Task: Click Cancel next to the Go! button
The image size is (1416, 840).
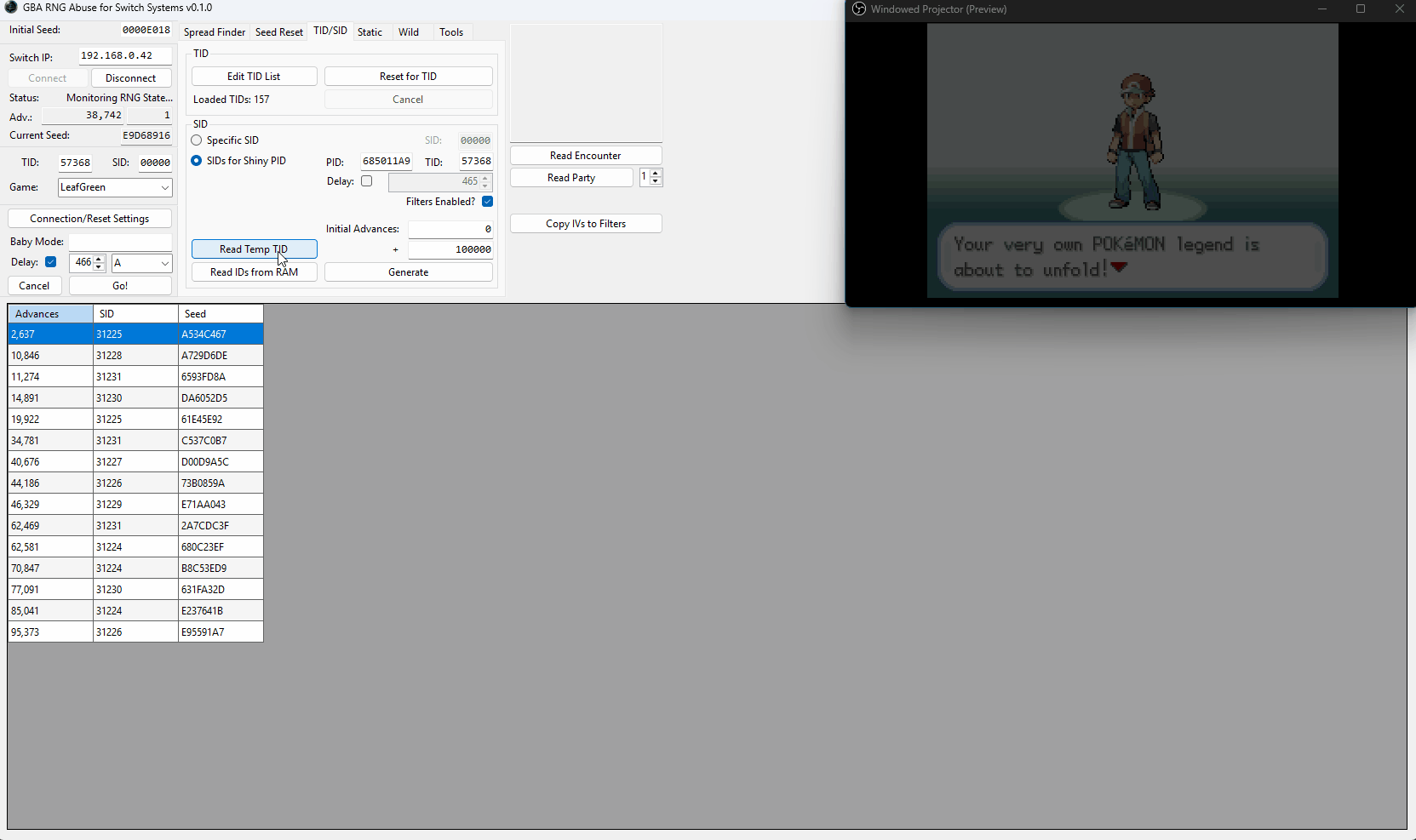Action: click(34, 286)
